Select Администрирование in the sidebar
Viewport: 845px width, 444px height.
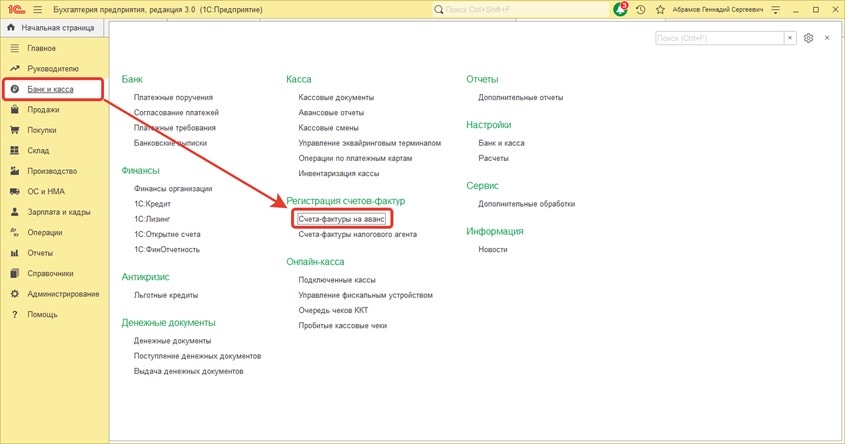pos(63,294)
